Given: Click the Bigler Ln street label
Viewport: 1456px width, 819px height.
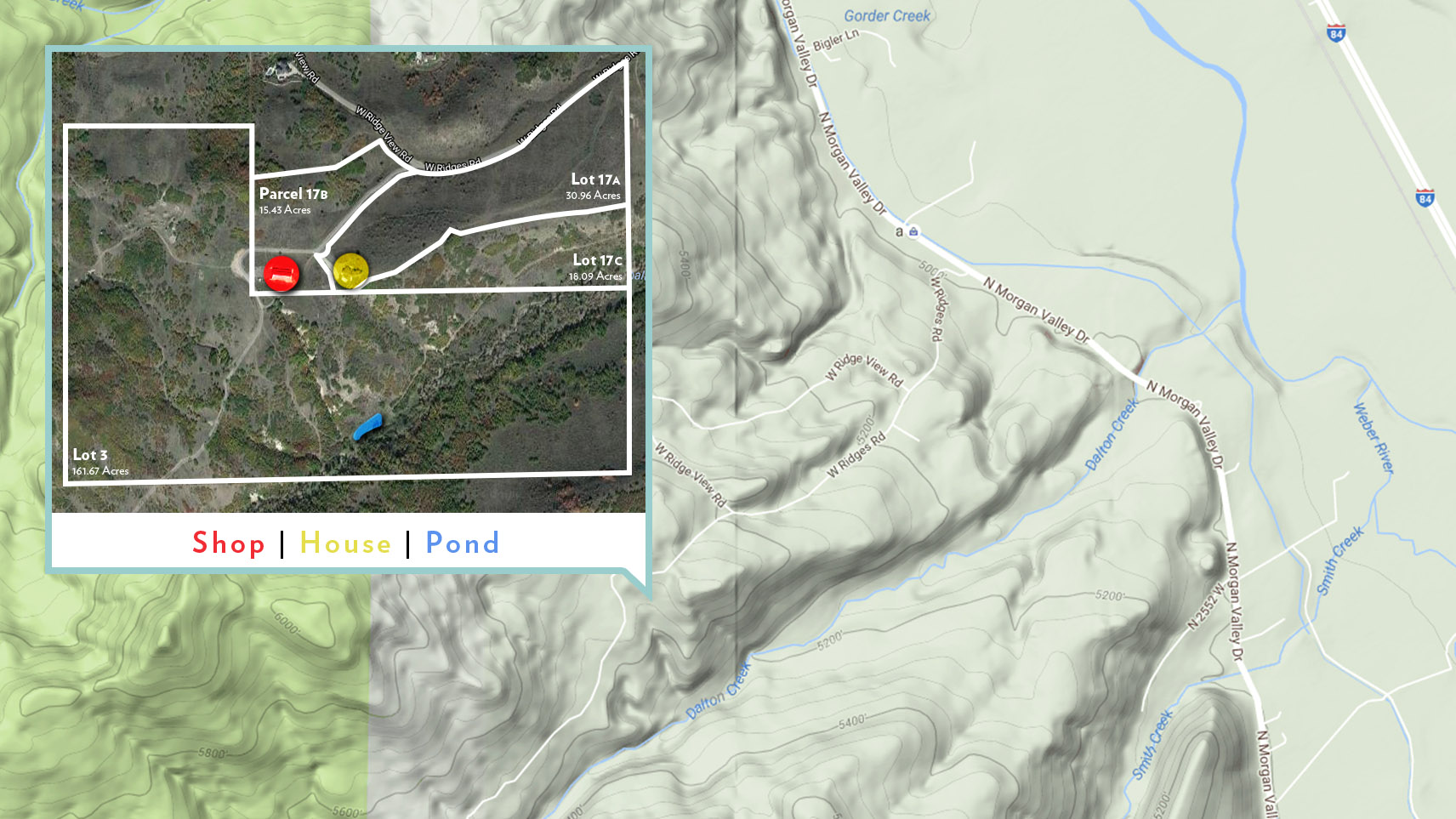Looking at the screenshot, I should click(x=836, y=39).
